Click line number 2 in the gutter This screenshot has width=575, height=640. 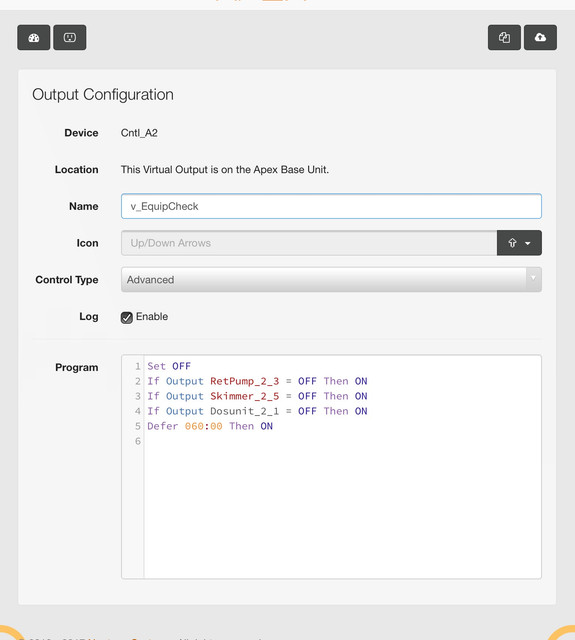click(138, 381)
